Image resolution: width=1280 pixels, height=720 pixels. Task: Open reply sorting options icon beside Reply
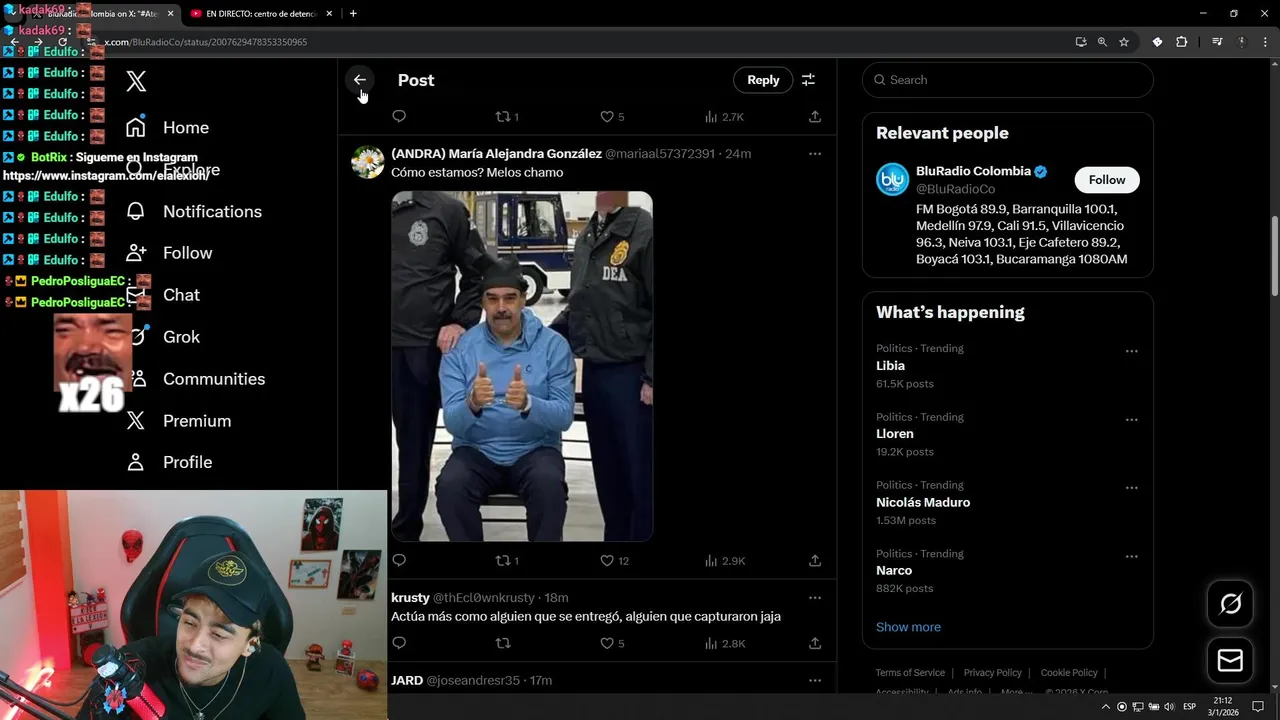click(x=808, y=80)
